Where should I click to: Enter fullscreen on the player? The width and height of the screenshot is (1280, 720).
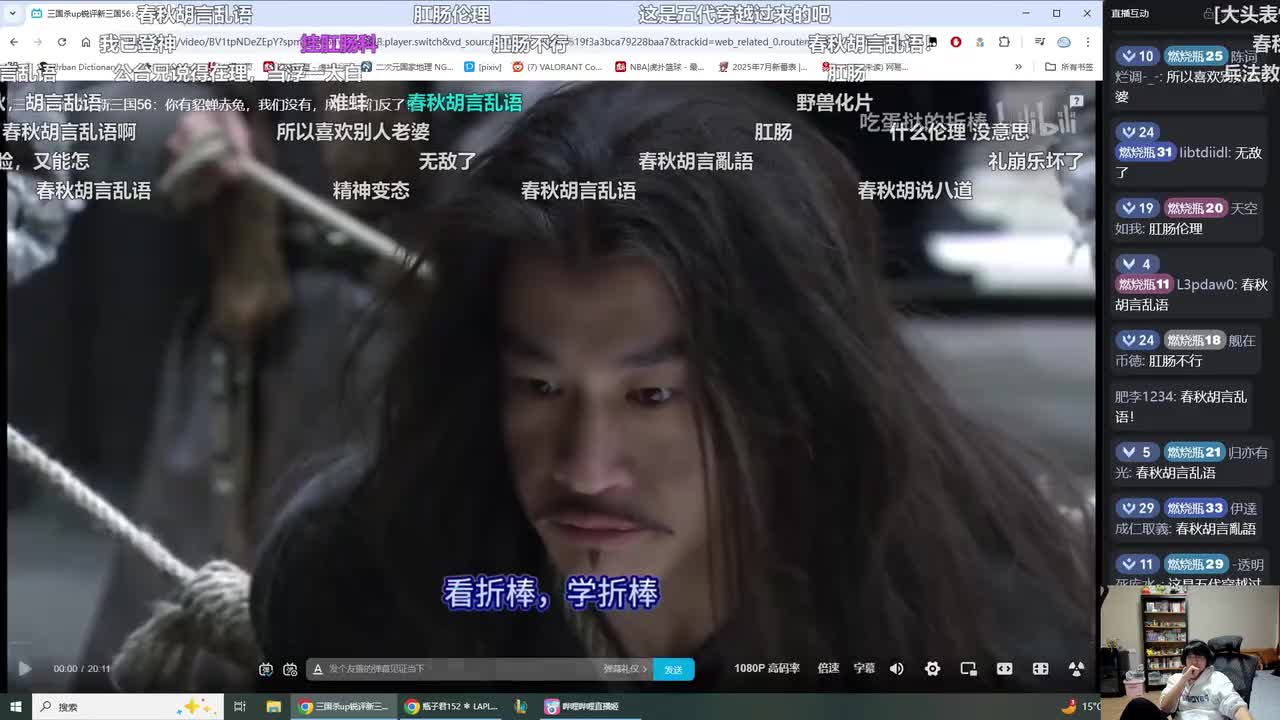[1076, 669]
